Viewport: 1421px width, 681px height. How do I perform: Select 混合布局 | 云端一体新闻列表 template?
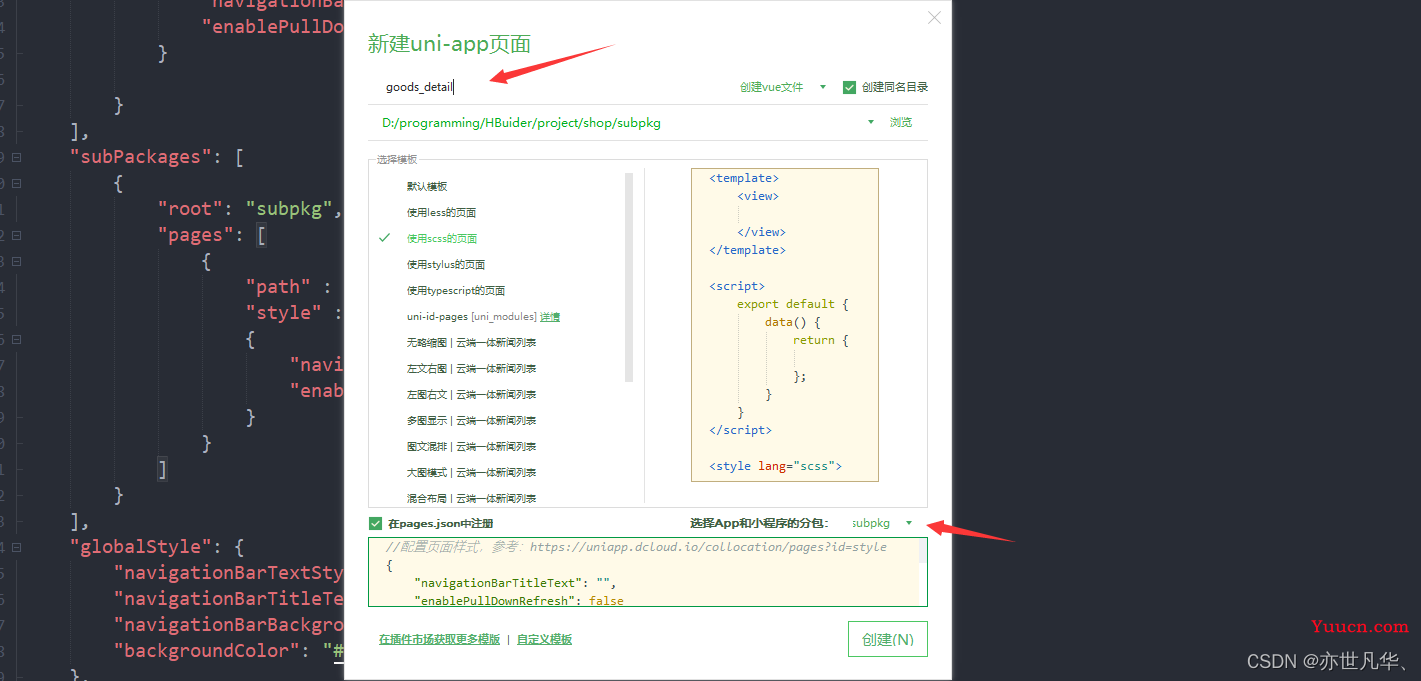(471, 498)
